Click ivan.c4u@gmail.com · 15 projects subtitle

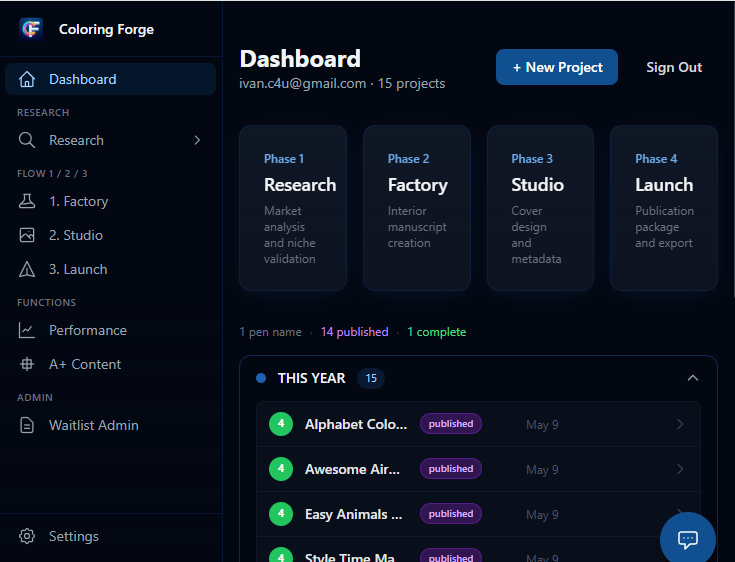pyautogui.click(x=342, y=83)
